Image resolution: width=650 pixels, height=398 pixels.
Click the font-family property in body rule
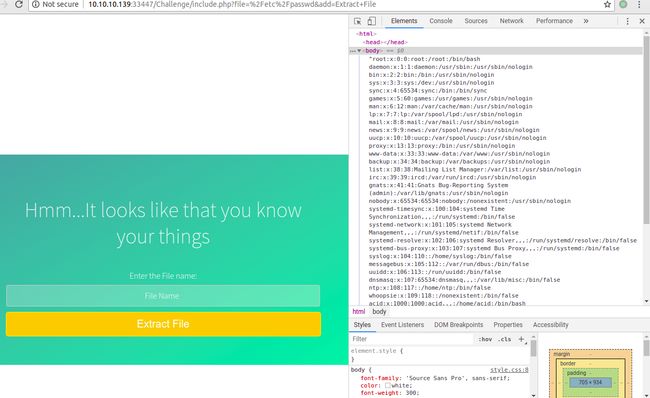(x=381, y=378)
